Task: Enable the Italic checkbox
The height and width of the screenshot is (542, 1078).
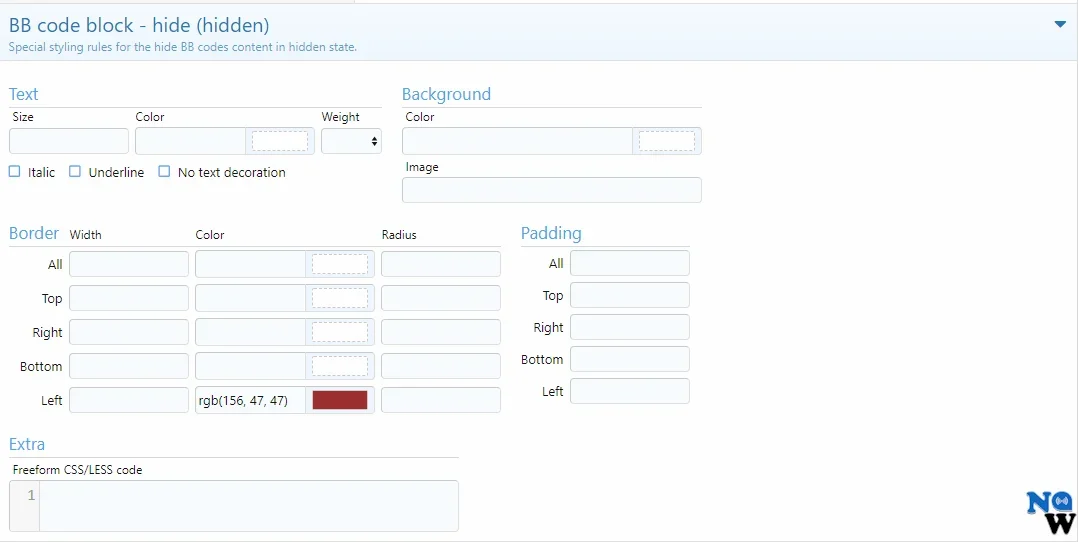Action: point(15,172)
